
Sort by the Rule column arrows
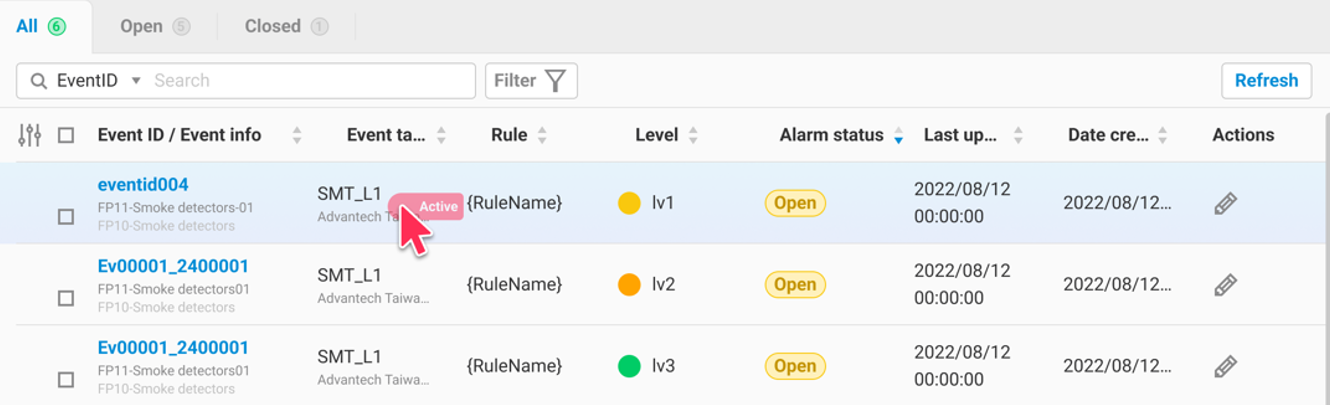coord(542,135)
